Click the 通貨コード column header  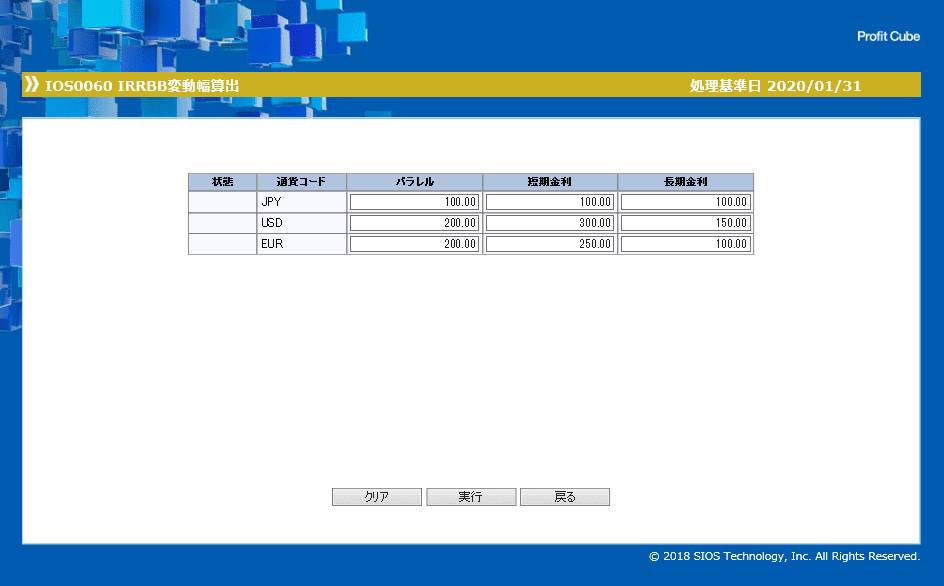(x=302, y=182)
